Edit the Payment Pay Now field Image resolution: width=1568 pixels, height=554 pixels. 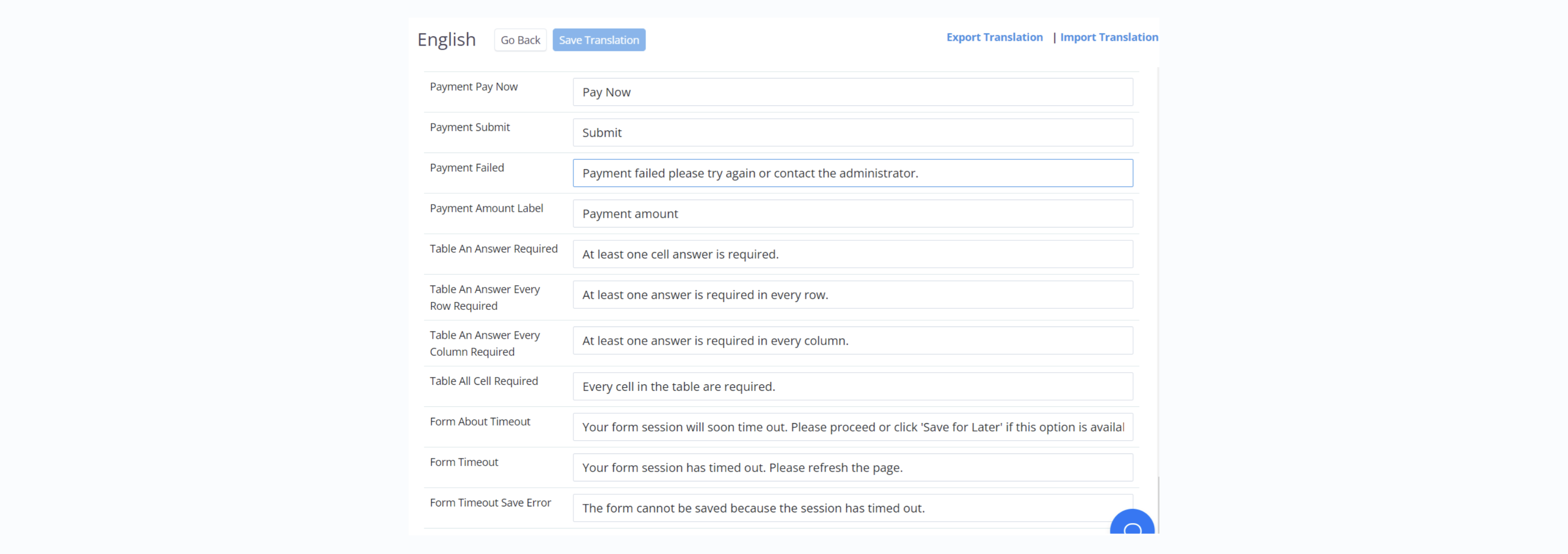[852, 91]
